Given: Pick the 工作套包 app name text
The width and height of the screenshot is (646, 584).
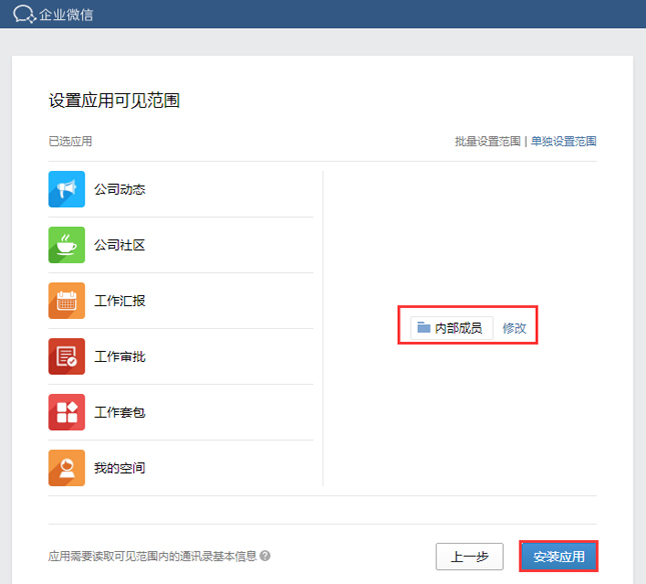Looking at the screenshot, I should coord(119,412).
